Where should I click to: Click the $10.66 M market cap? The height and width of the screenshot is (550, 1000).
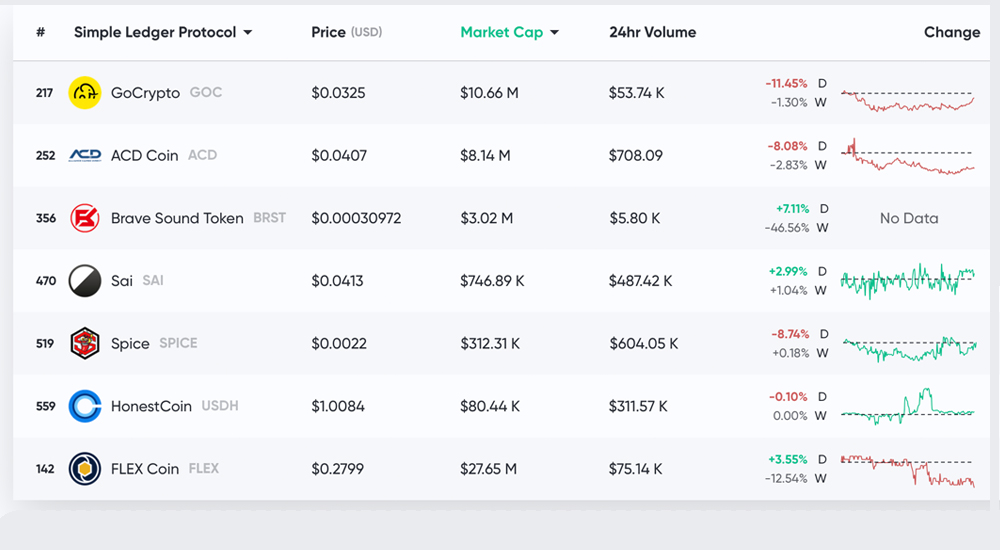tap(489, 93)
